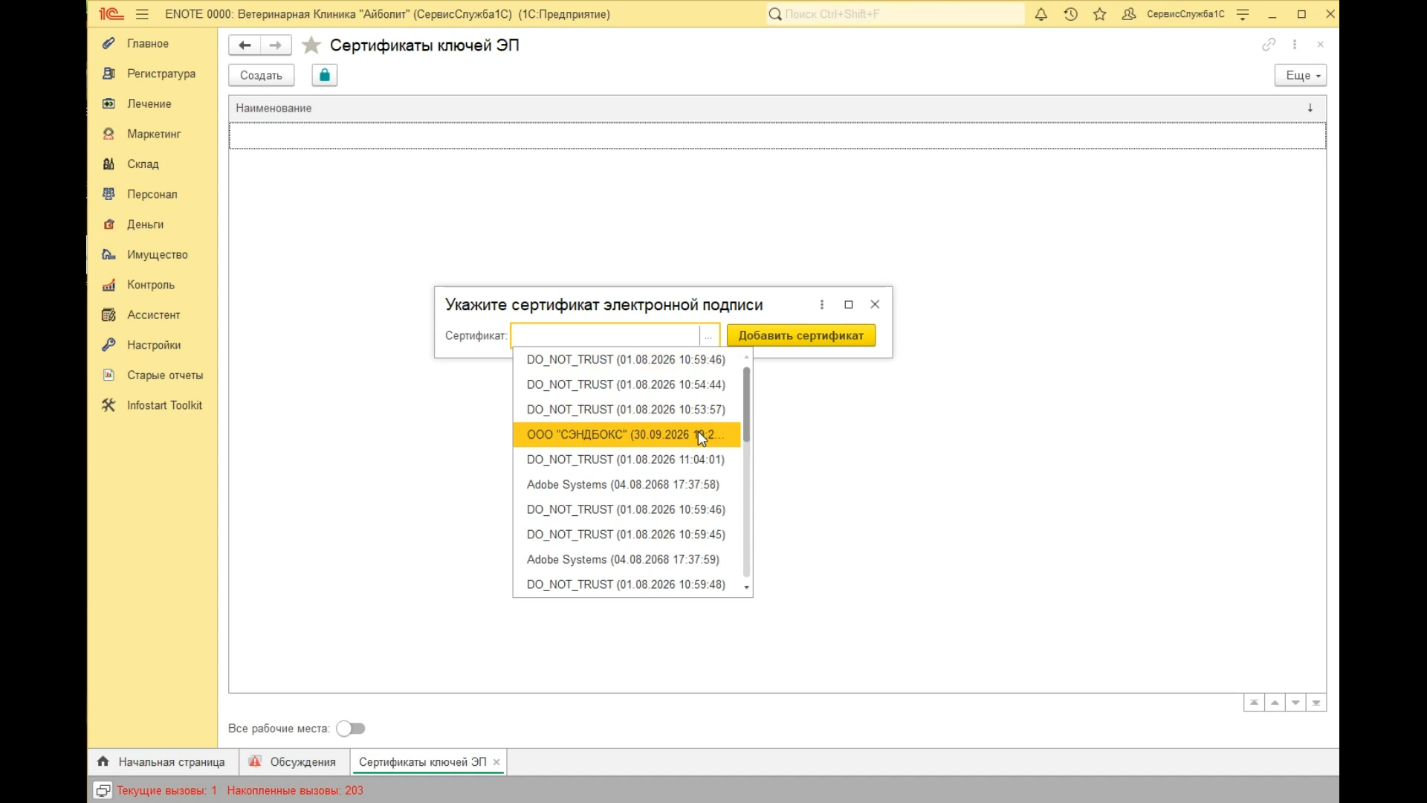
Task: Open the hamburger main menu icon
Action: point(142,14)
